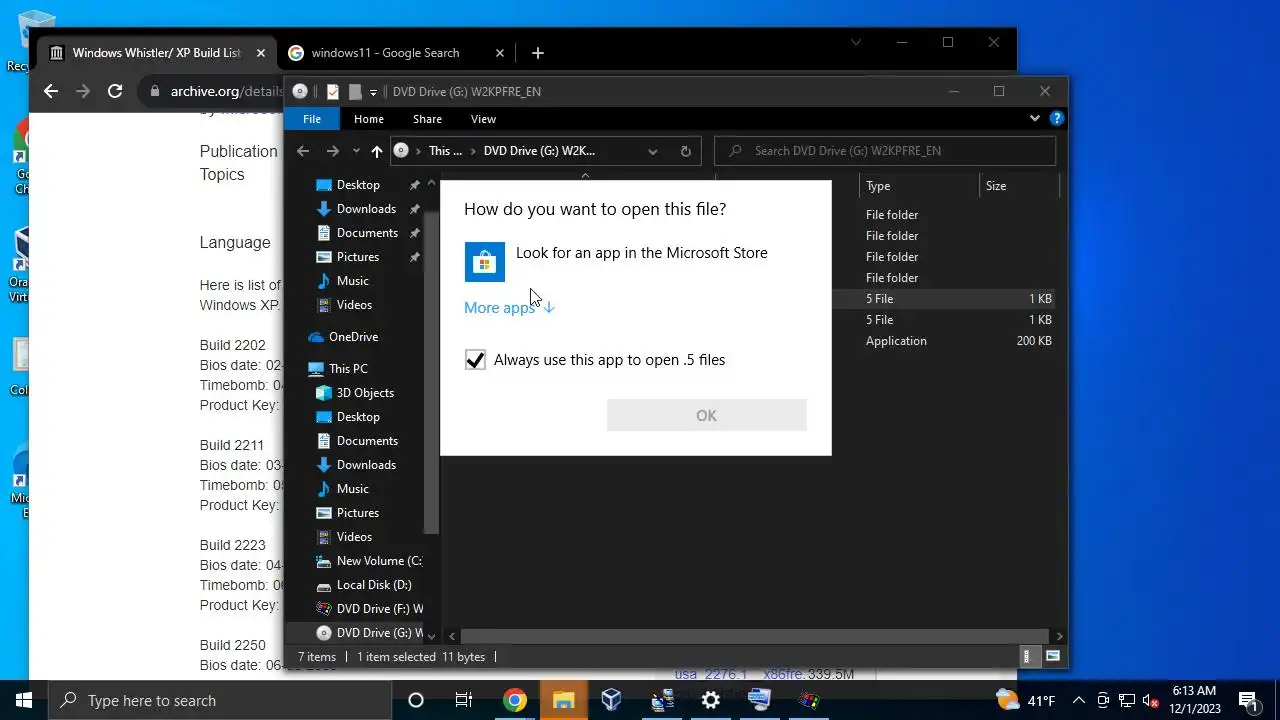The width and height of the screenshot is (1280, 720).
Task: Click the taskbar search box
Action: coord(220,700)
